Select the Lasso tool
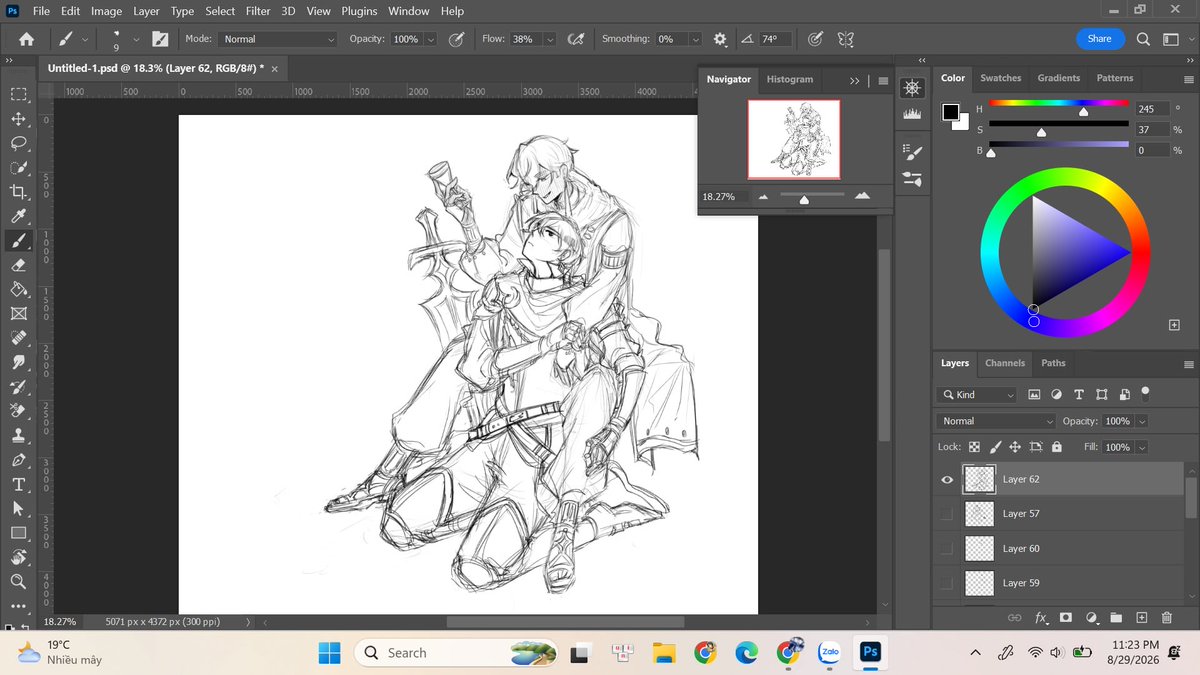Image resolution: width=1200 pixels, height=675 pixels. pyautogui.click(x=18, y=143)
